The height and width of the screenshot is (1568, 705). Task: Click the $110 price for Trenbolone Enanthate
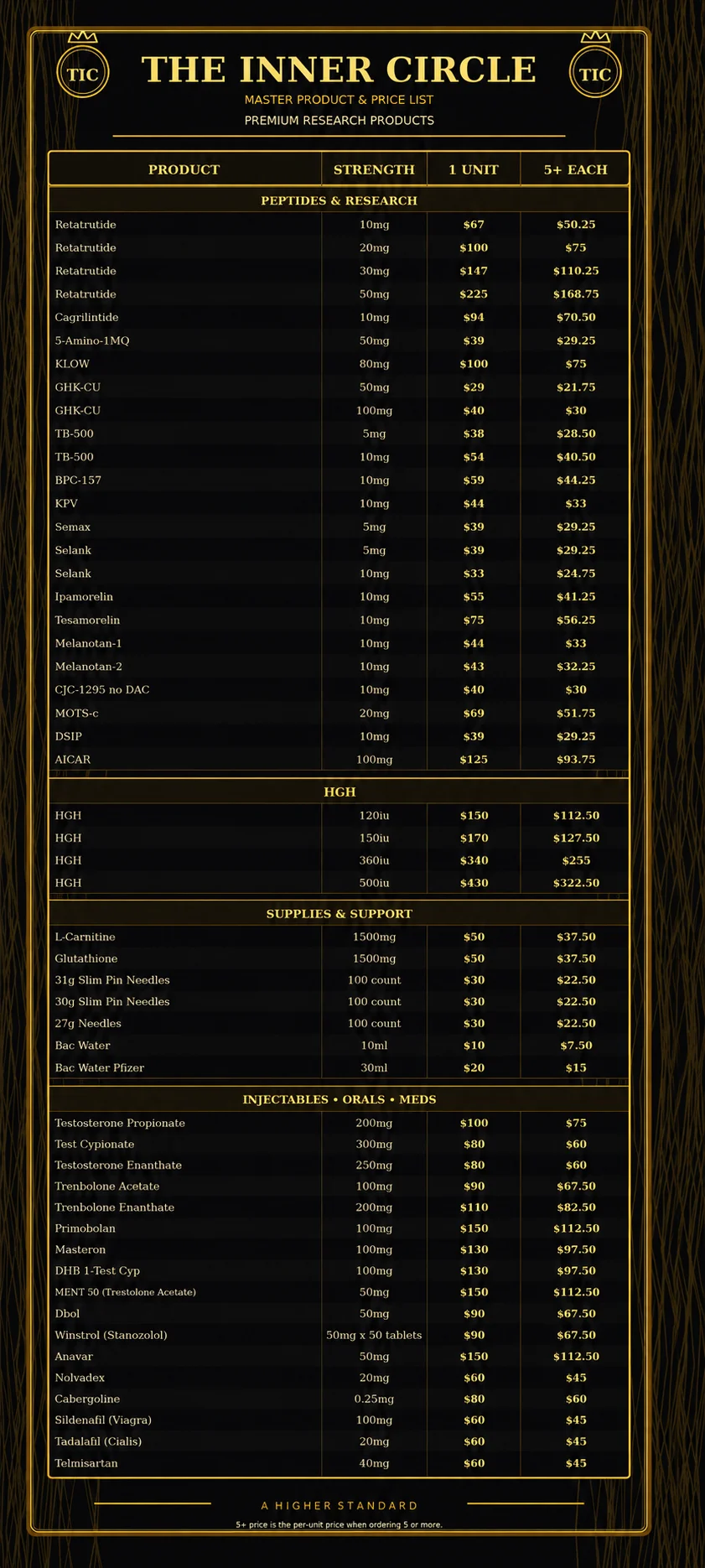click(x=474, y=1207)
